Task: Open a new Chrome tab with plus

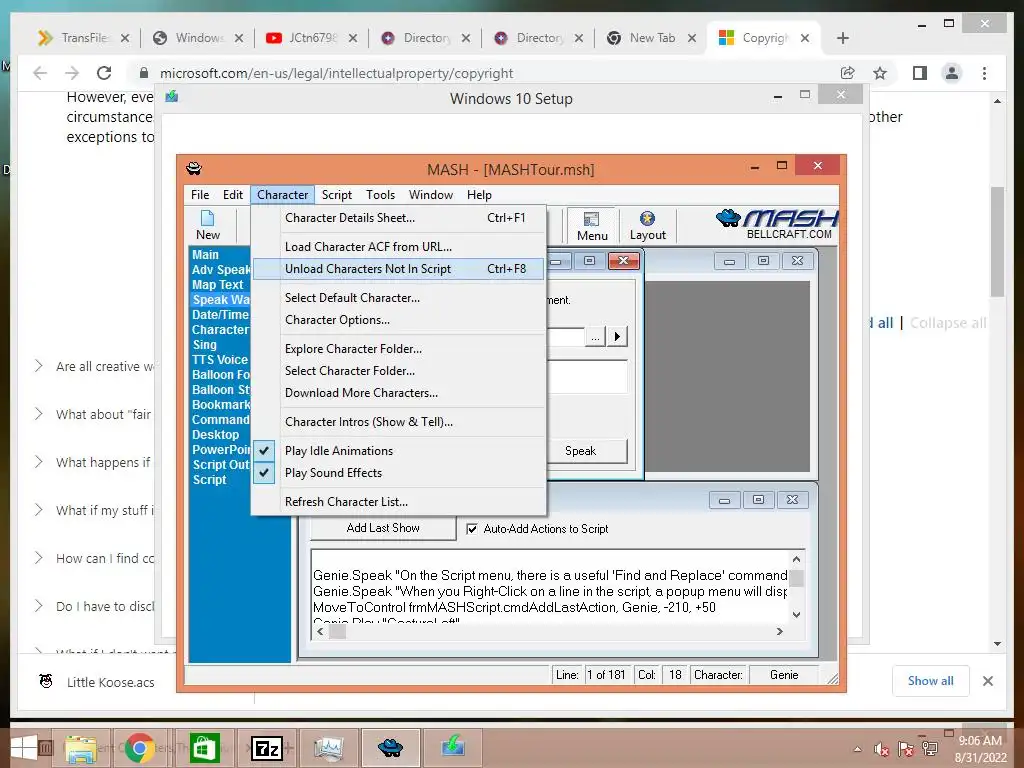Action: (842, 38)
